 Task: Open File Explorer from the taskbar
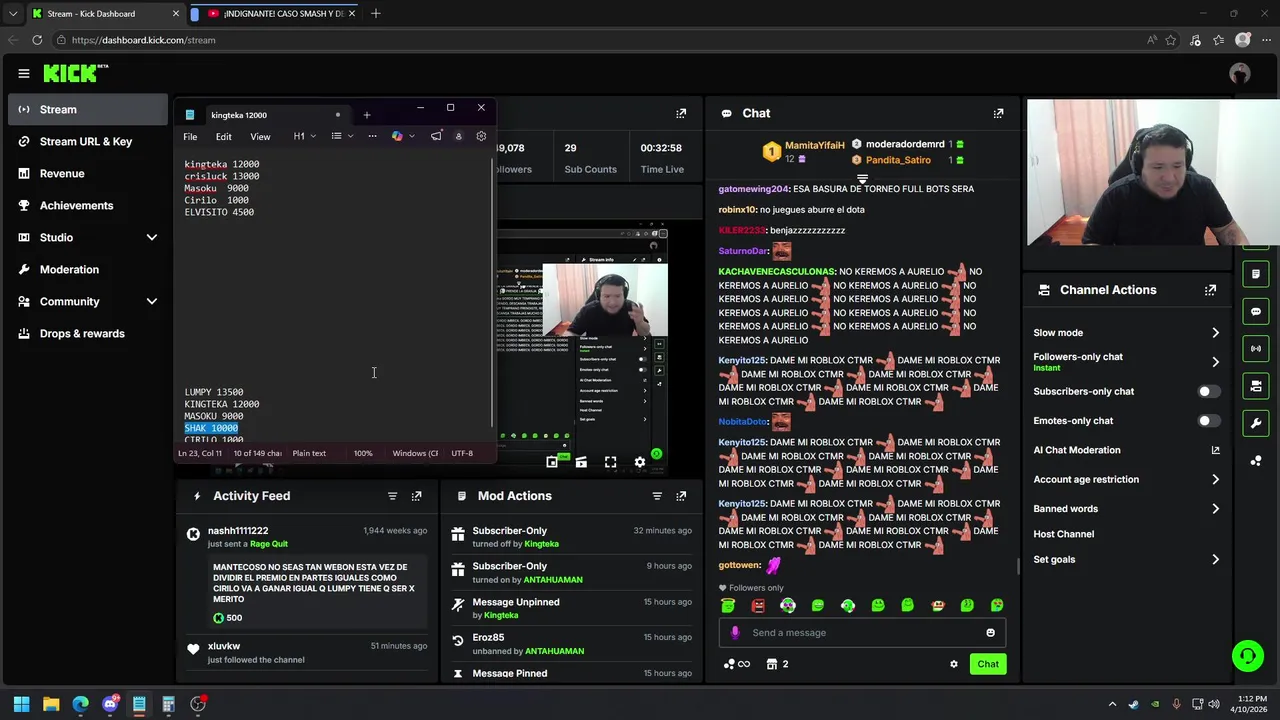[51, 704]
